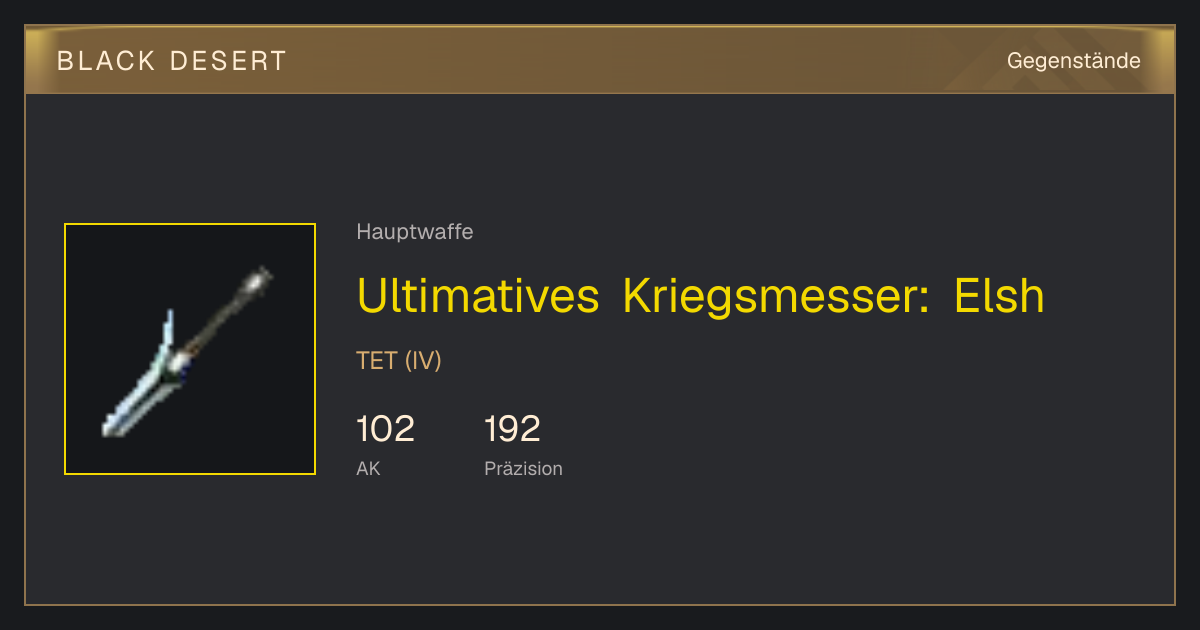Click the dark handle pommel of the knife icon
The image size is (1200, 630).
[x=263, y=276]
